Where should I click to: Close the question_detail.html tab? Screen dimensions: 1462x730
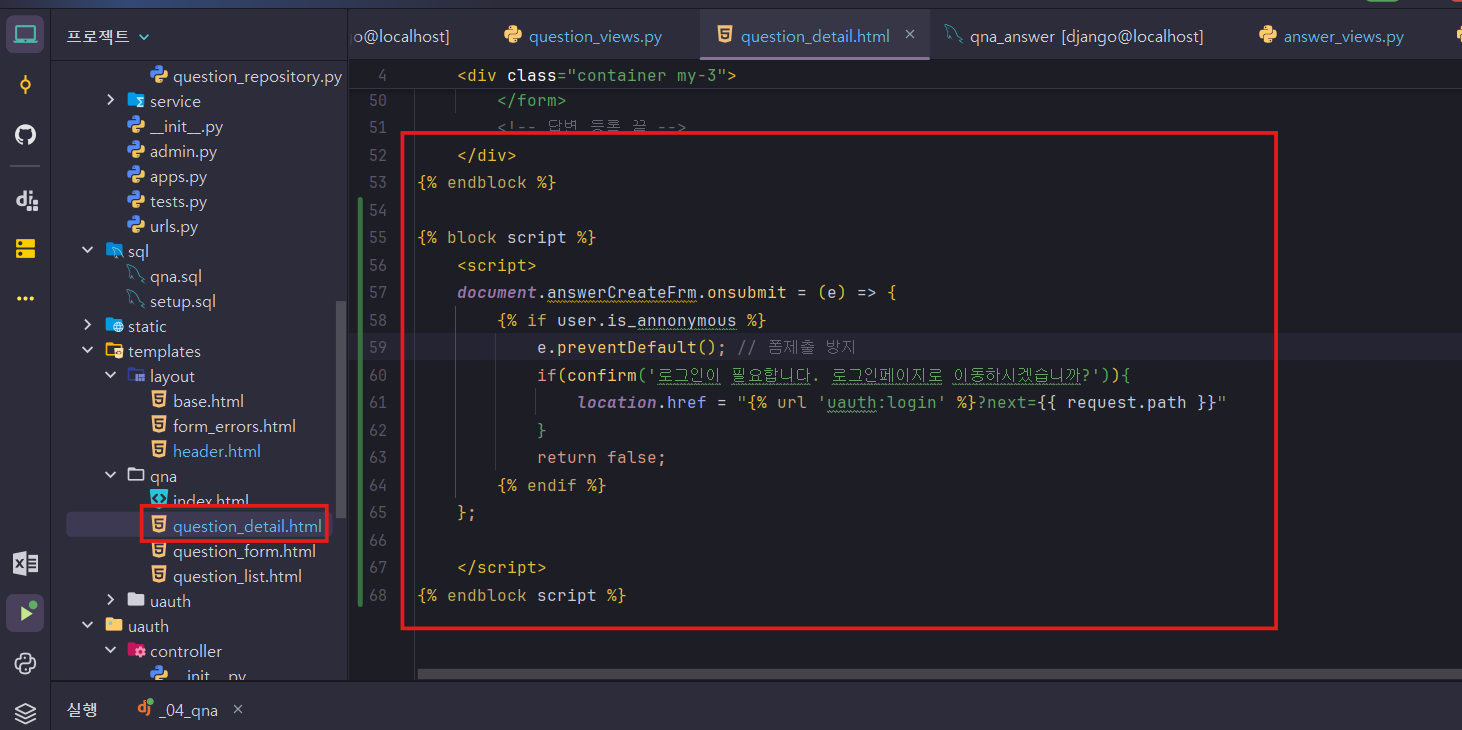[910, 35]
